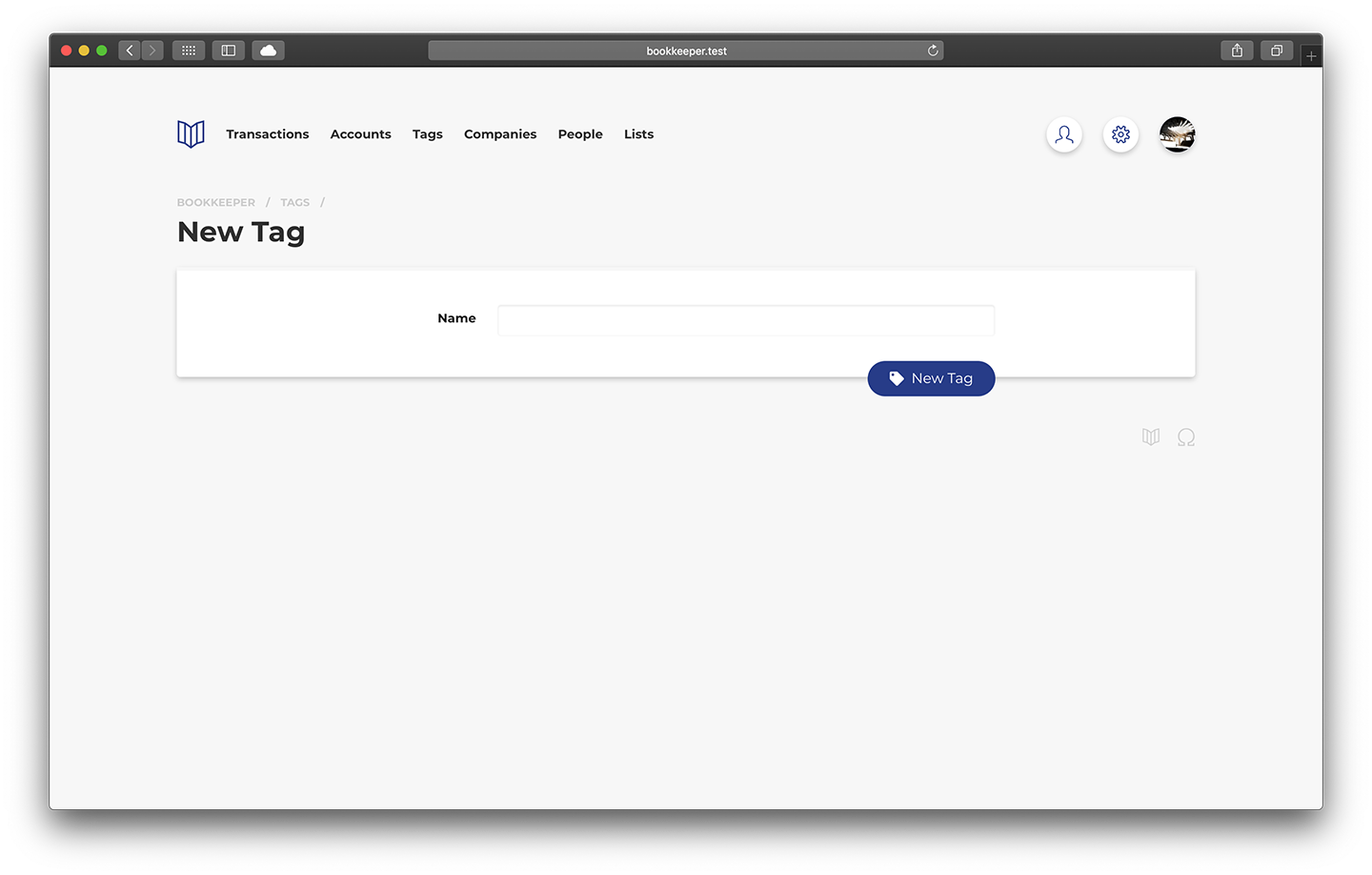Open the Tags nav item
This screenshot has width=1372, height=875.
coord(428,134)
